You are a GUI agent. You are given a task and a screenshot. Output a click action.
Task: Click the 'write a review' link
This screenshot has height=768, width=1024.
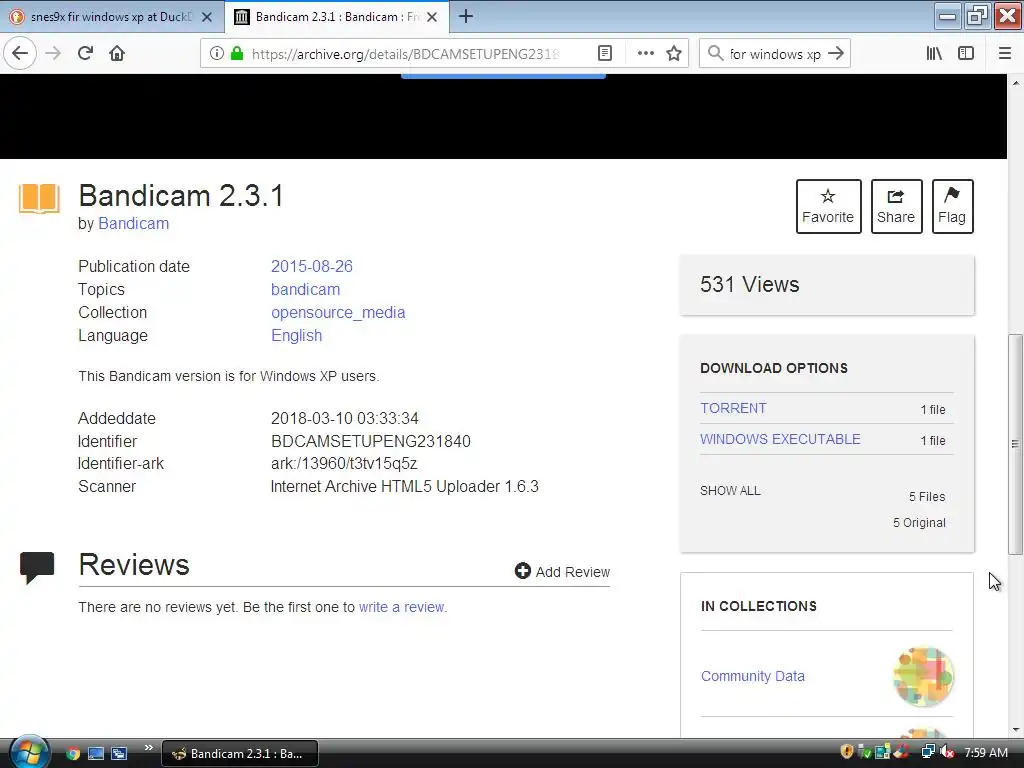[401, 607]
